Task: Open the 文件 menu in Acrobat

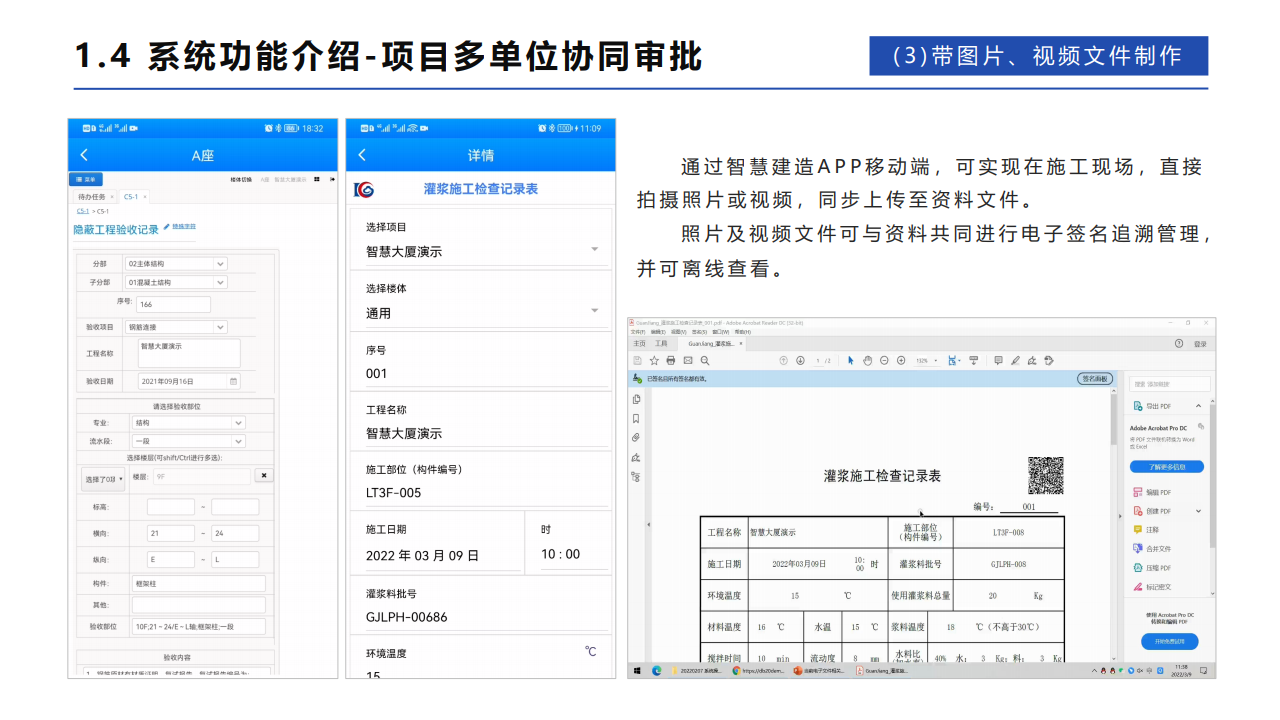Action: pyautogui.click(x=638, y=331)
